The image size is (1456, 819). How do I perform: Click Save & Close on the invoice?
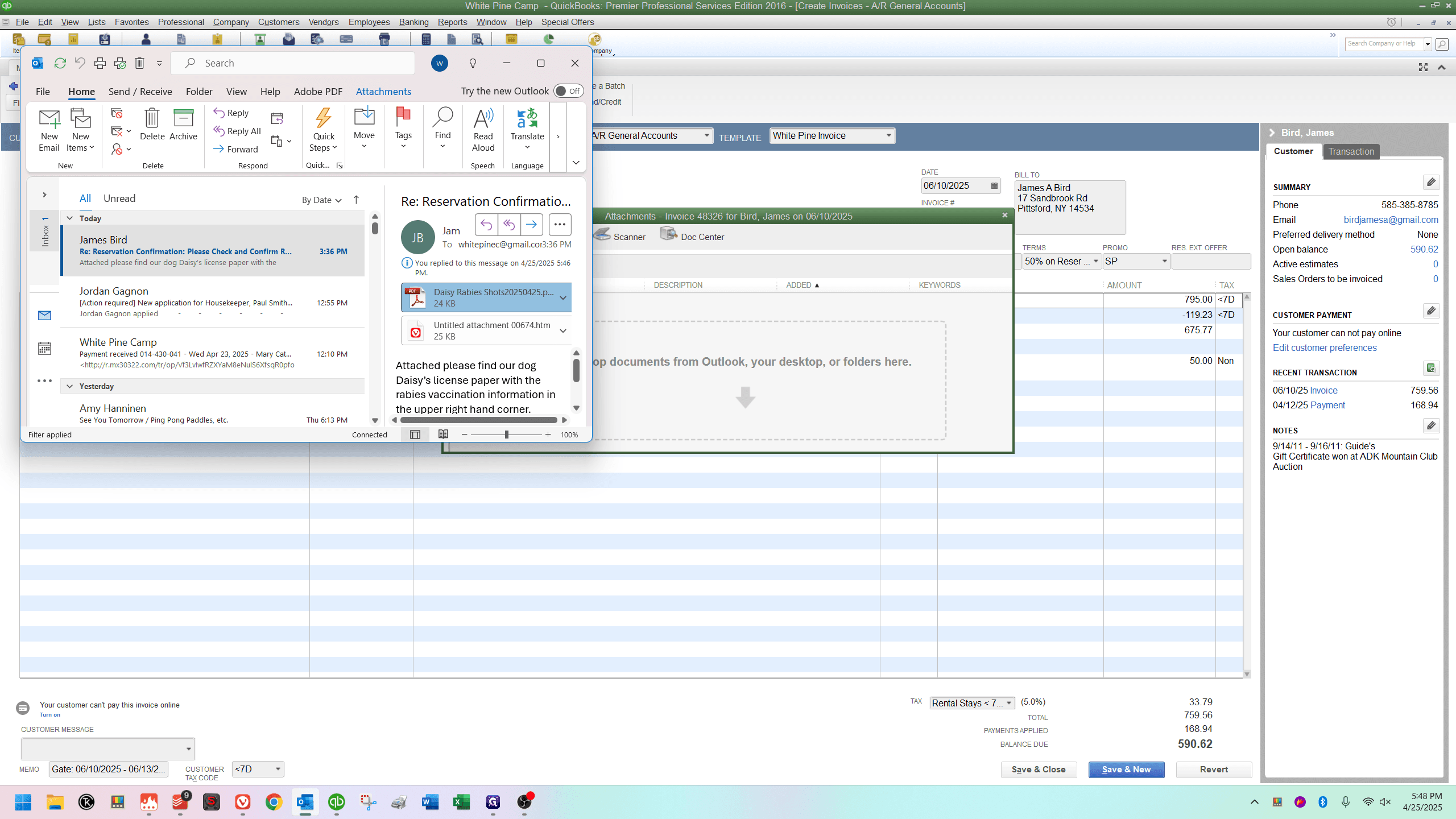pyautogui.click(x=1039, y=770)
